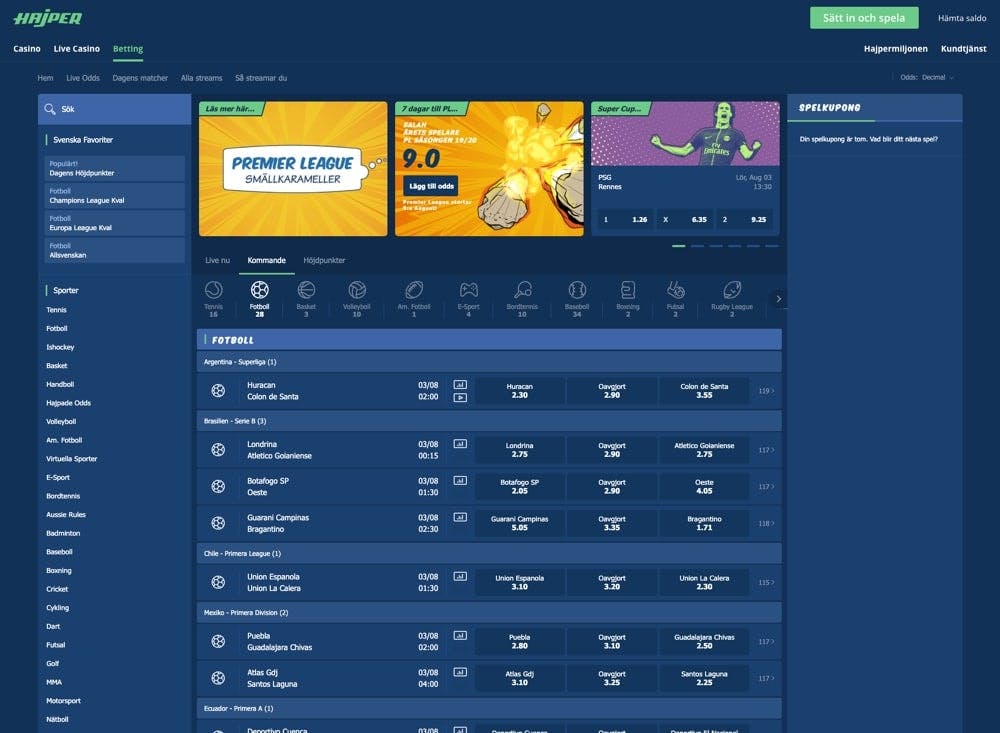Open statistics icon for Botafogo SP match

[460, 481]
